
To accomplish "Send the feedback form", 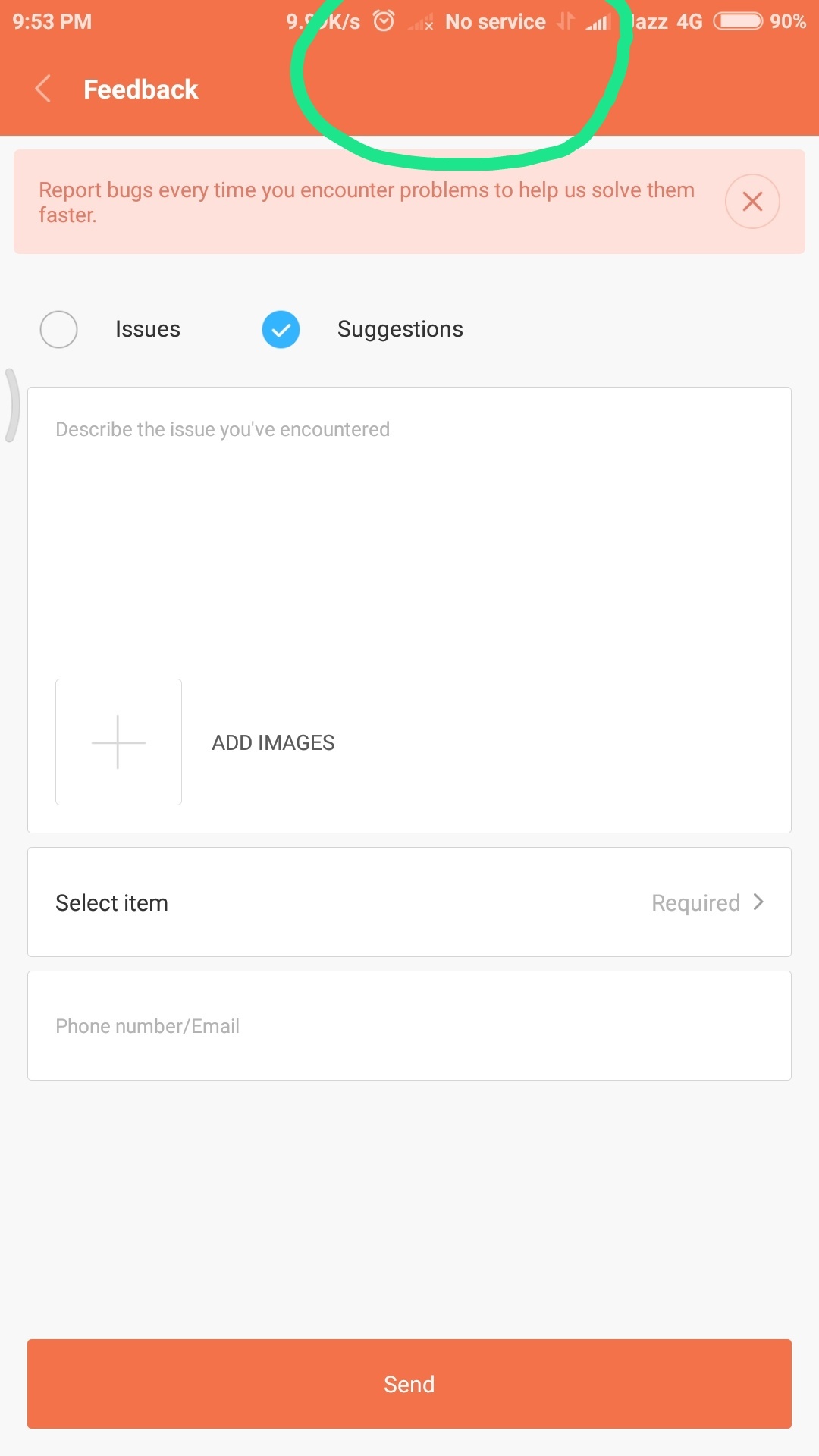I will 409,1384.
